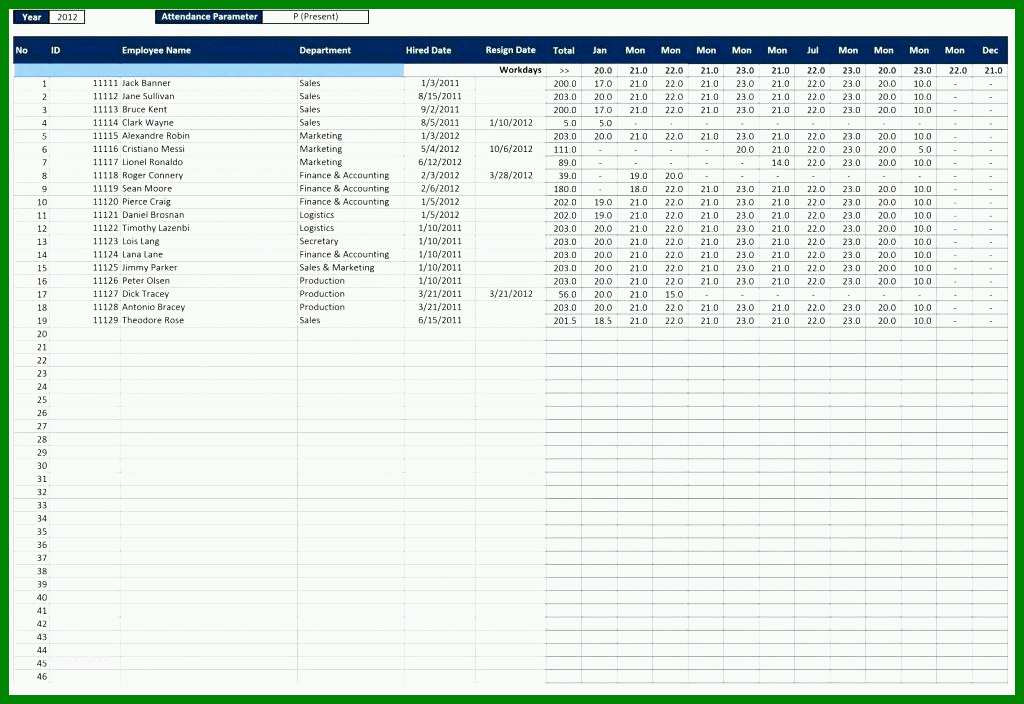Select the Jul month header
This screenshot has width=1024, height=704.
coord(812,50)
